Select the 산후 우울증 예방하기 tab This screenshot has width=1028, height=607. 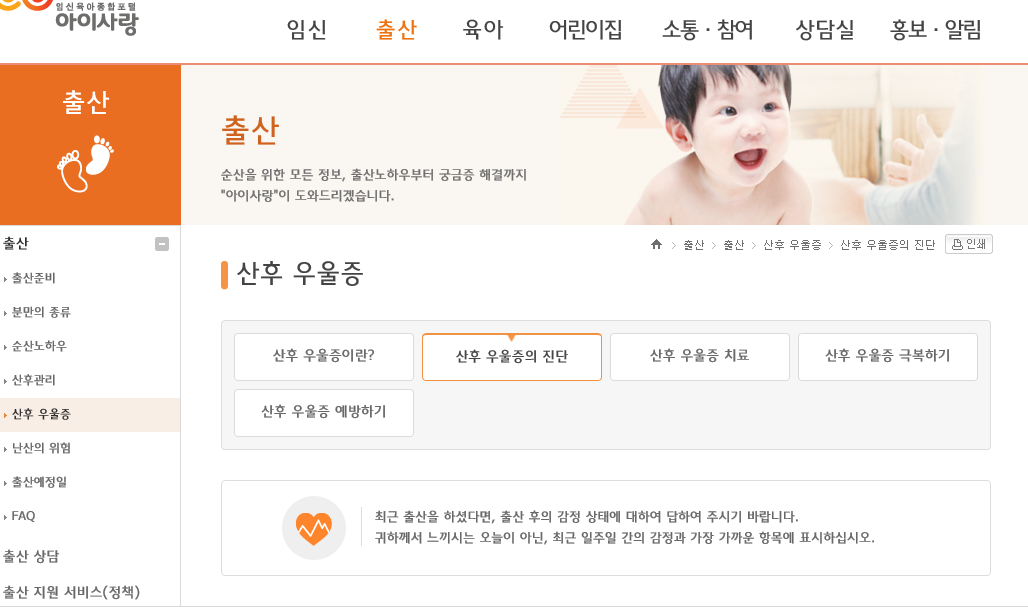click(x=324, y=413)
